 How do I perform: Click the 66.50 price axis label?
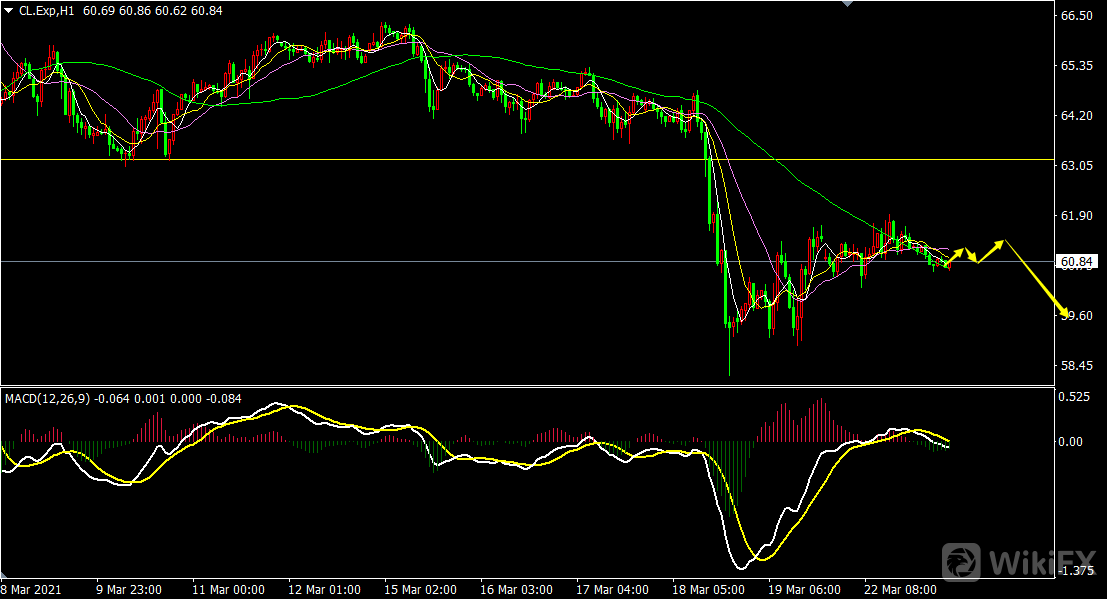[1076, 16]
